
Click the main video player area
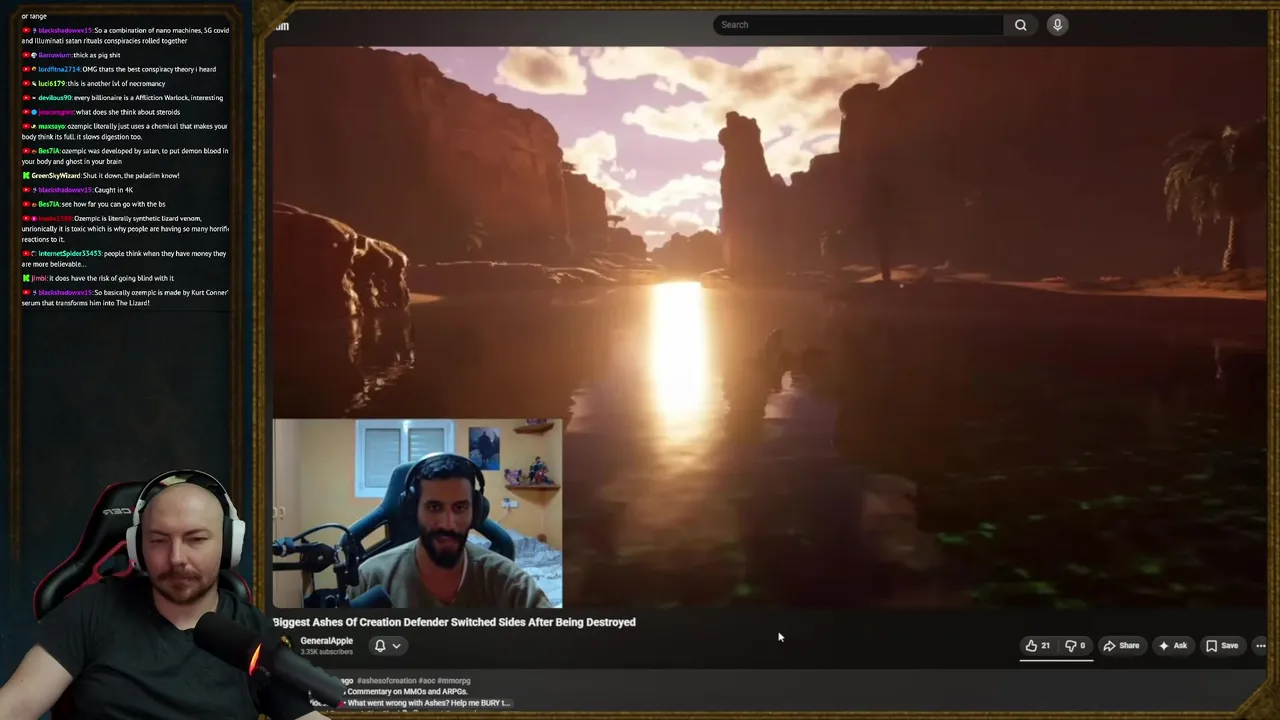pos(769,327)
